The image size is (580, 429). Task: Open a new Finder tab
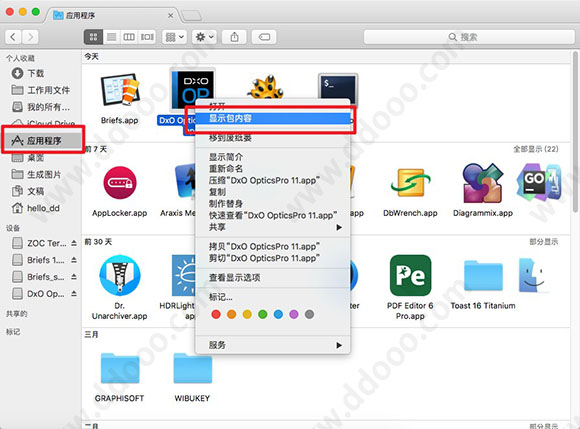point(192,16)
